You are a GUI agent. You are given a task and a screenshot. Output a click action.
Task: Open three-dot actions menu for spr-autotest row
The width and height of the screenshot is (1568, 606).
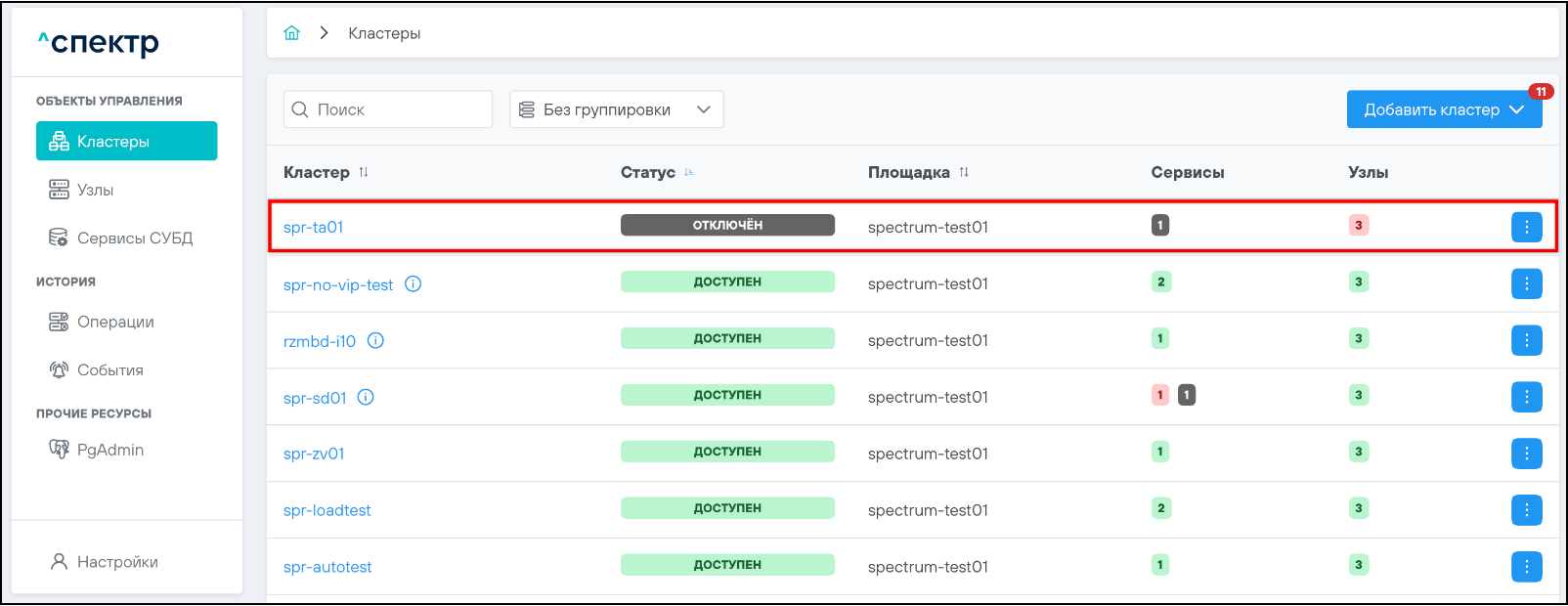(1526, 567)
